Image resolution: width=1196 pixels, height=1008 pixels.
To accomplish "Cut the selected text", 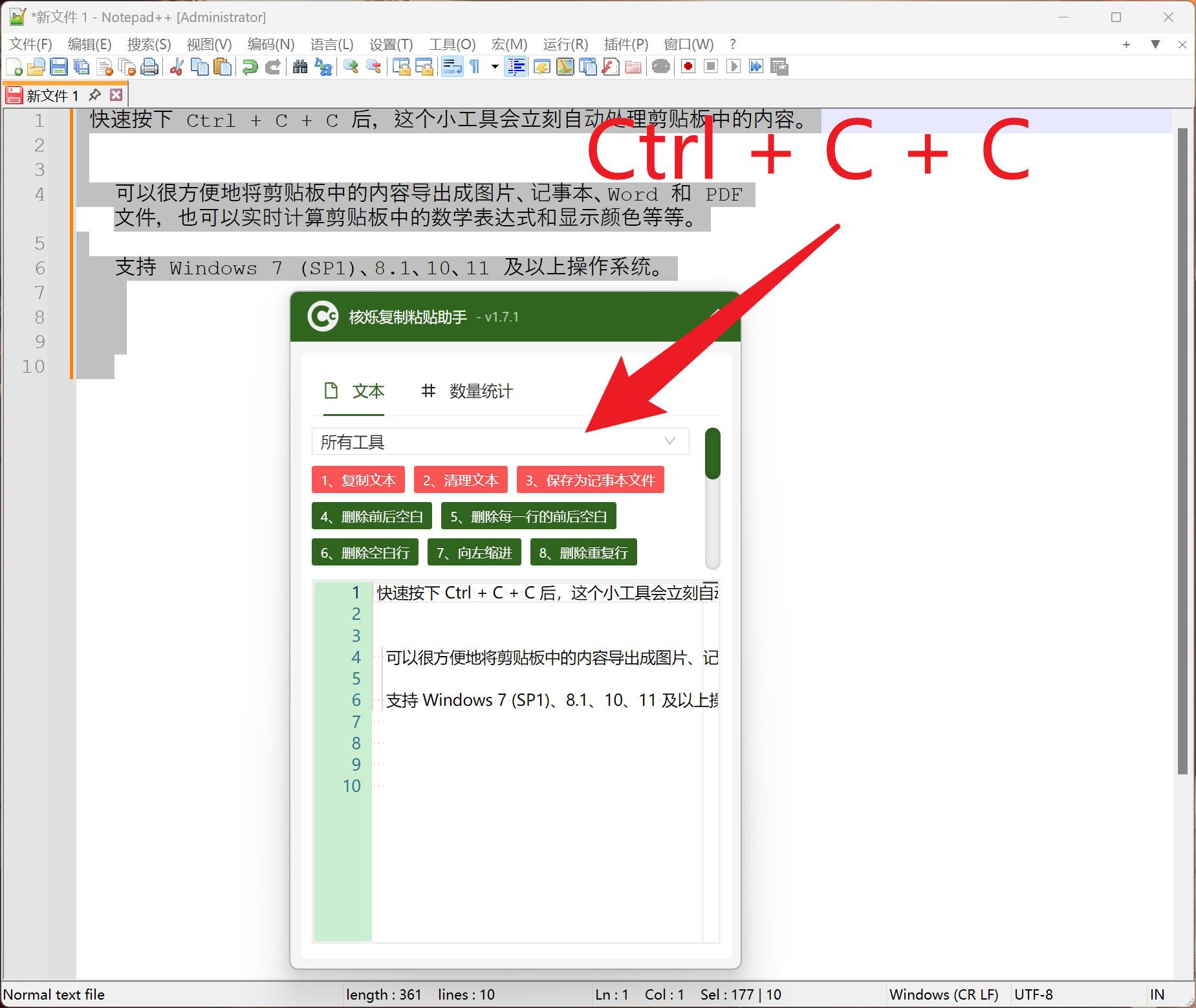I will (x=176, y=67).
